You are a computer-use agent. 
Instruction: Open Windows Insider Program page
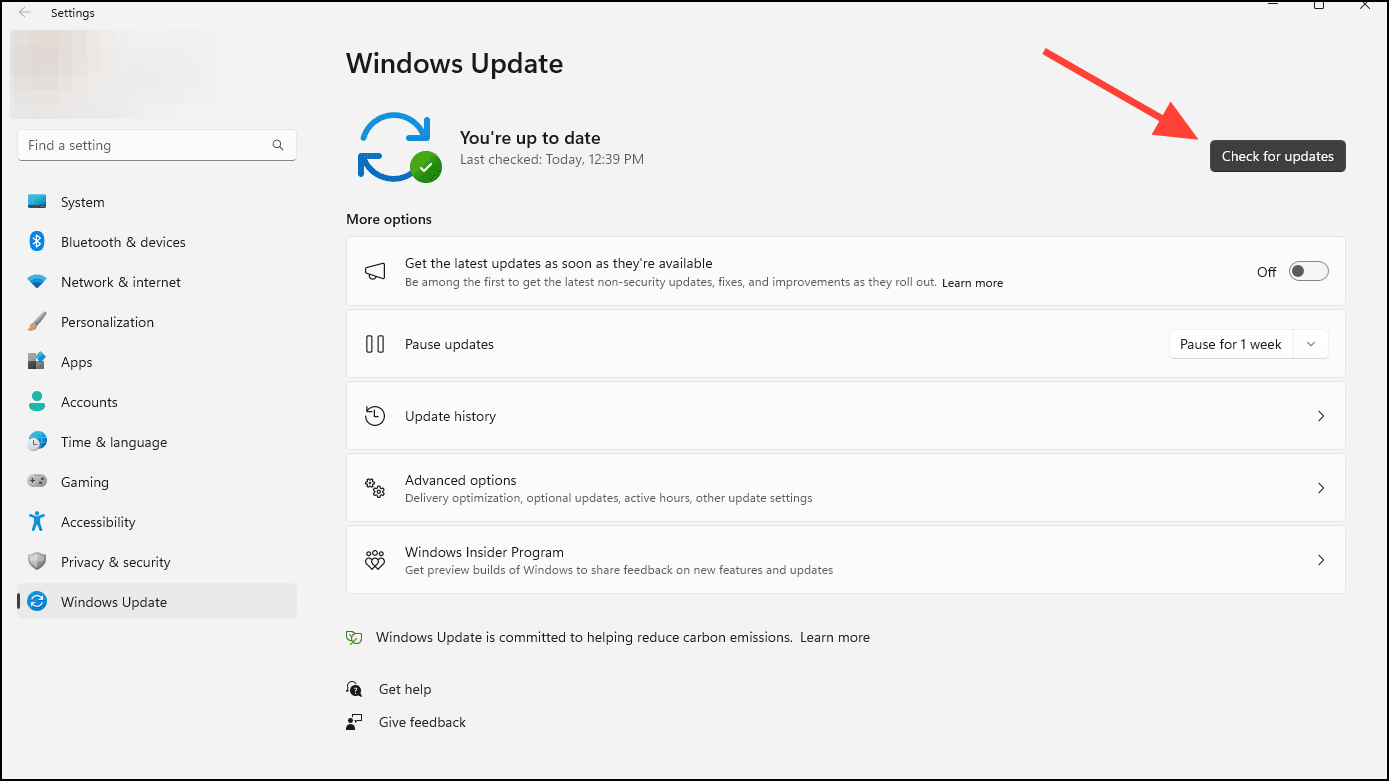(845, 560)
